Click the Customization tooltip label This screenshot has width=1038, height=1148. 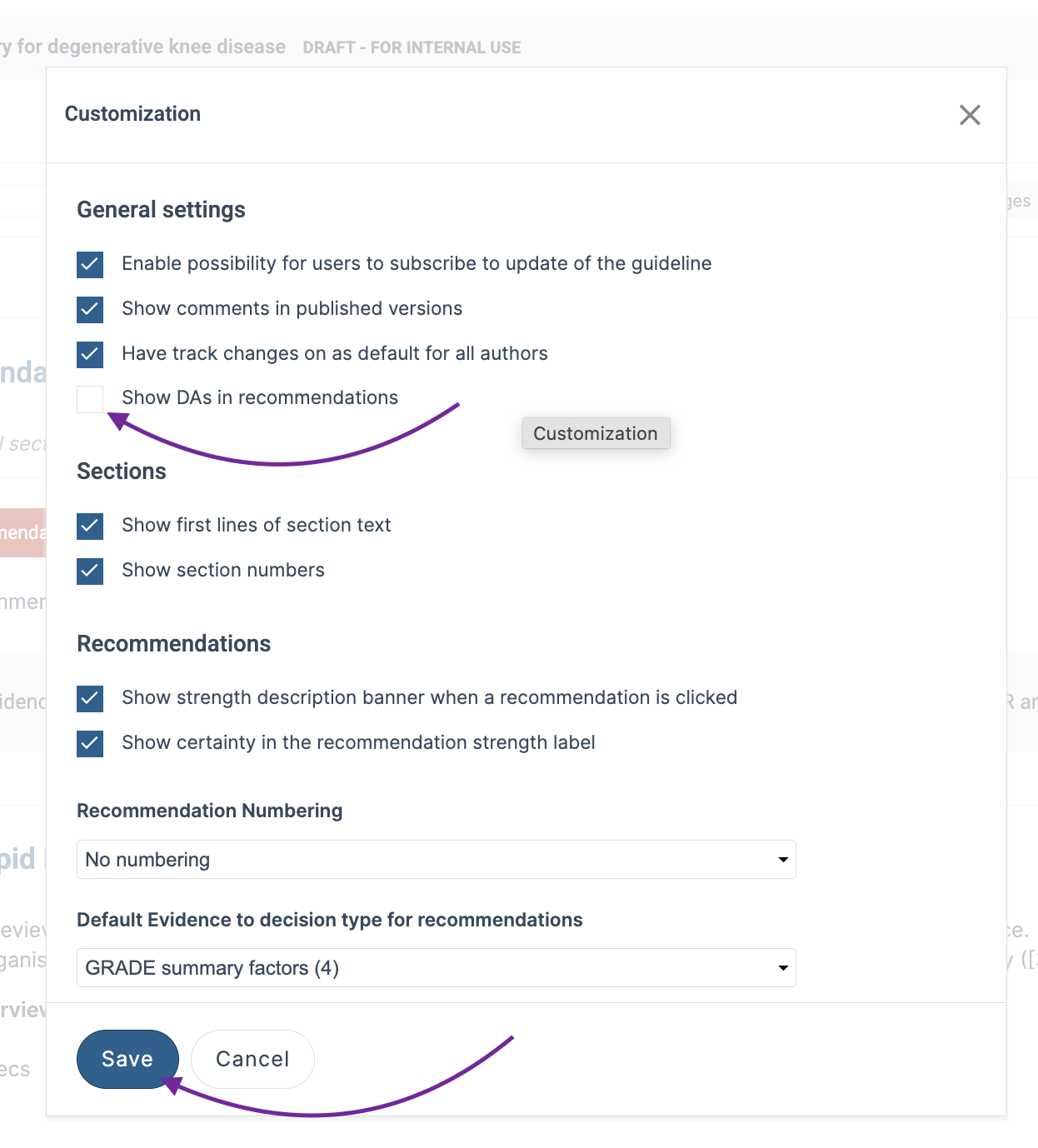(596, 433)
